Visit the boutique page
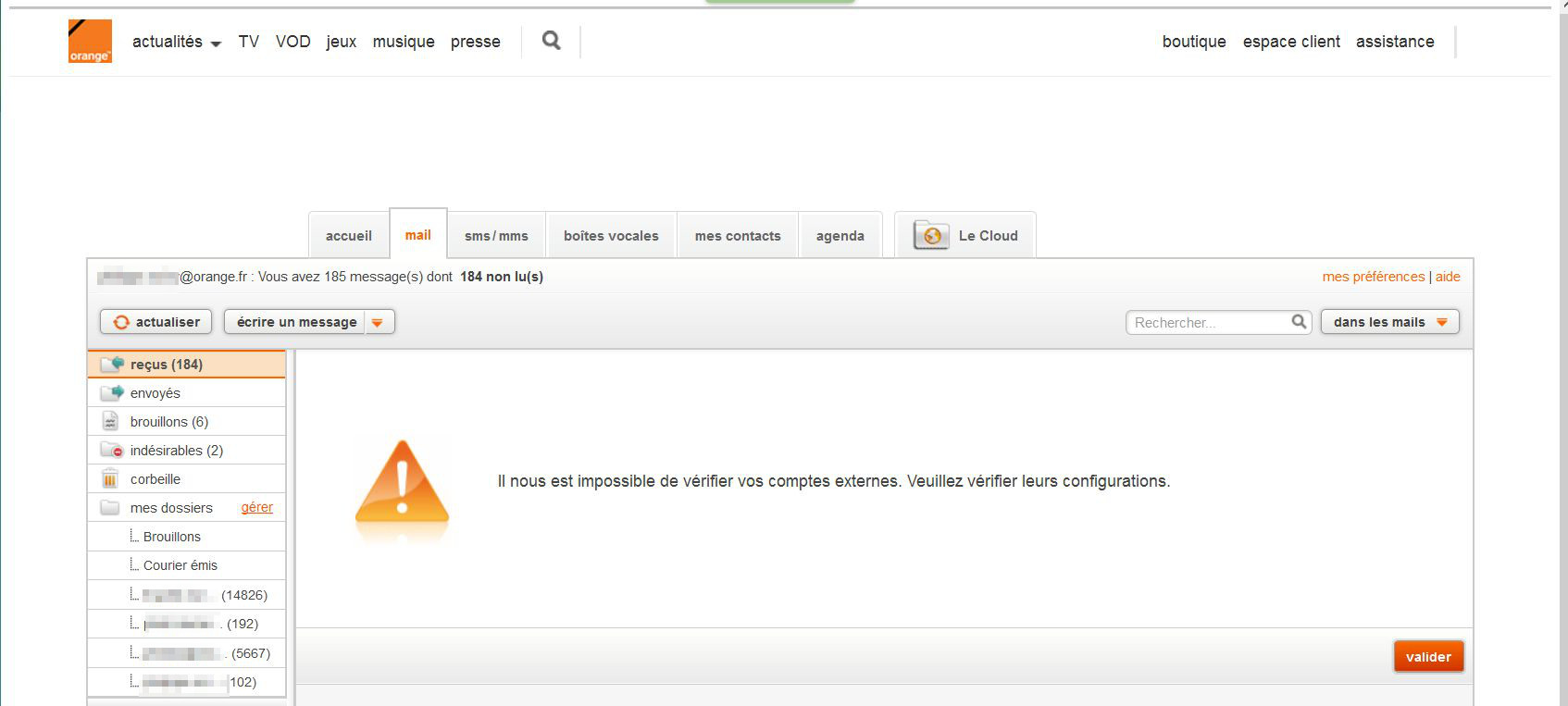This screenshot has width=1568, height=706. coord(1194,42)
